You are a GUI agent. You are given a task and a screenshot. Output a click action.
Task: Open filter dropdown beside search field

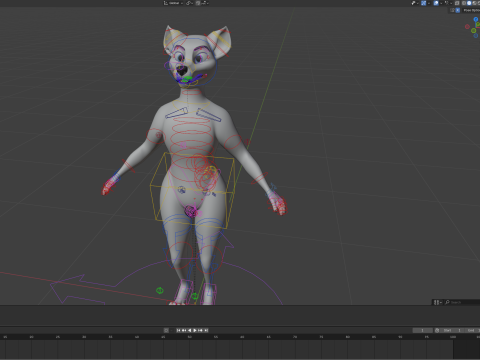point(437,302)
